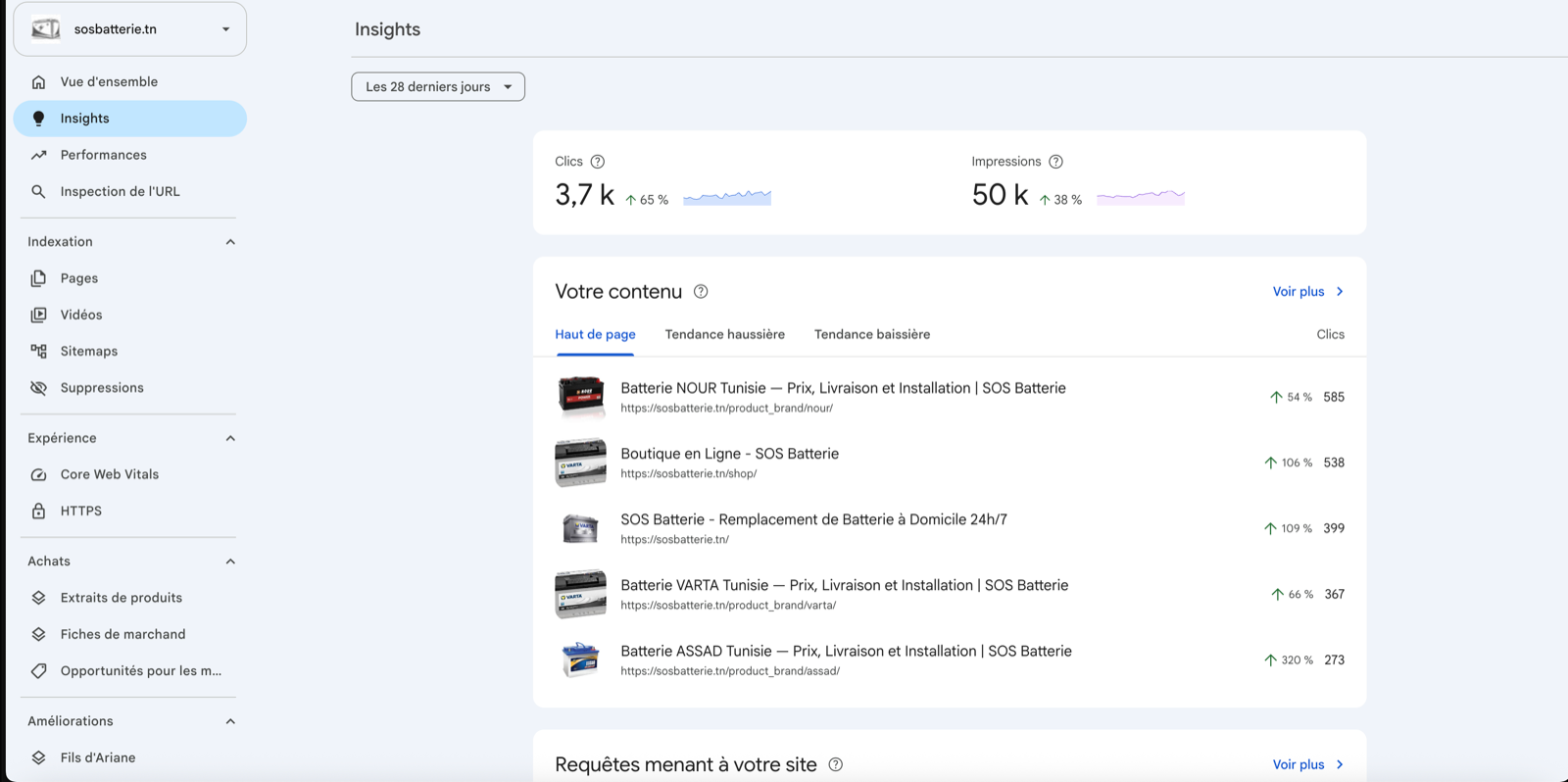This screenshot has height=782, width=1568.
Task: Click the help icon next to Clics
Action: (x=598, y=162)
